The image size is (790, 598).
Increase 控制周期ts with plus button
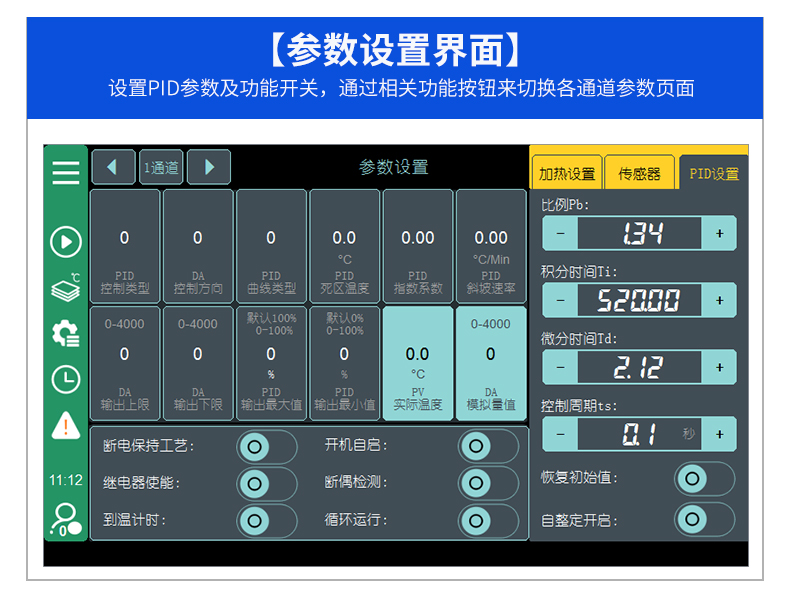(x=719, y=434)
